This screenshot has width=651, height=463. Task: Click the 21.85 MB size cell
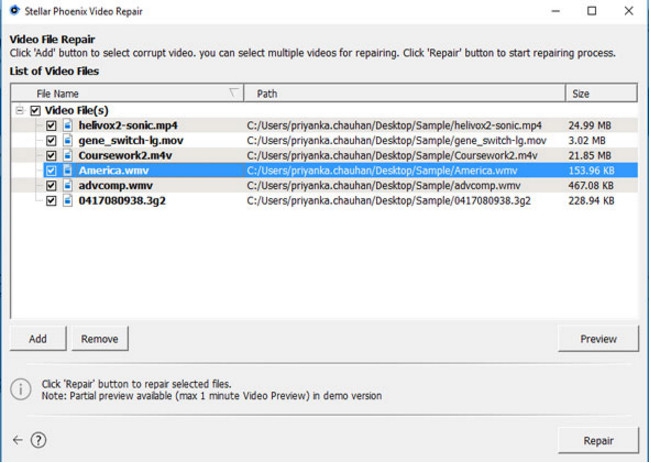pyautogui.click(x=590, y=155)
